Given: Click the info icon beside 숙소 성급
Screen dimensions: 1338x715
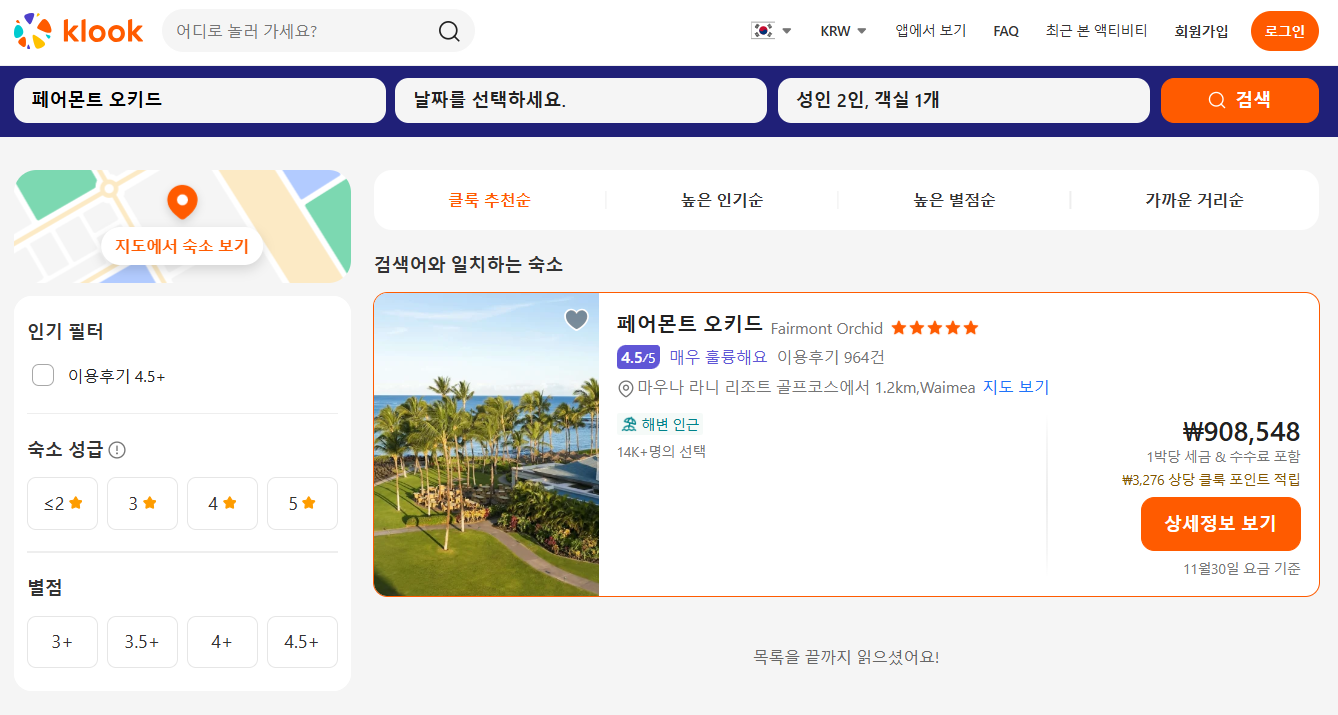Looking at the screenshot, I should tap(117, 450).
